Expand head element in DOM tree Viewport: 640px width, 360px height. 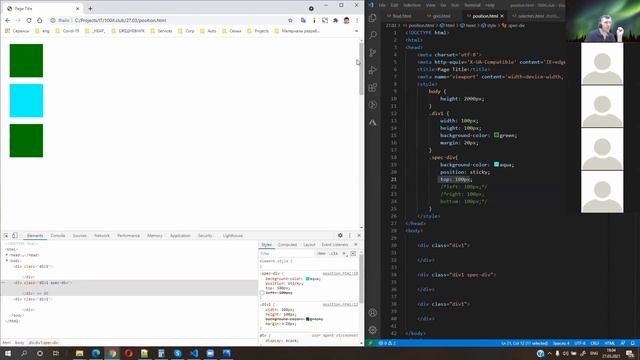click(x=7, y=255)
